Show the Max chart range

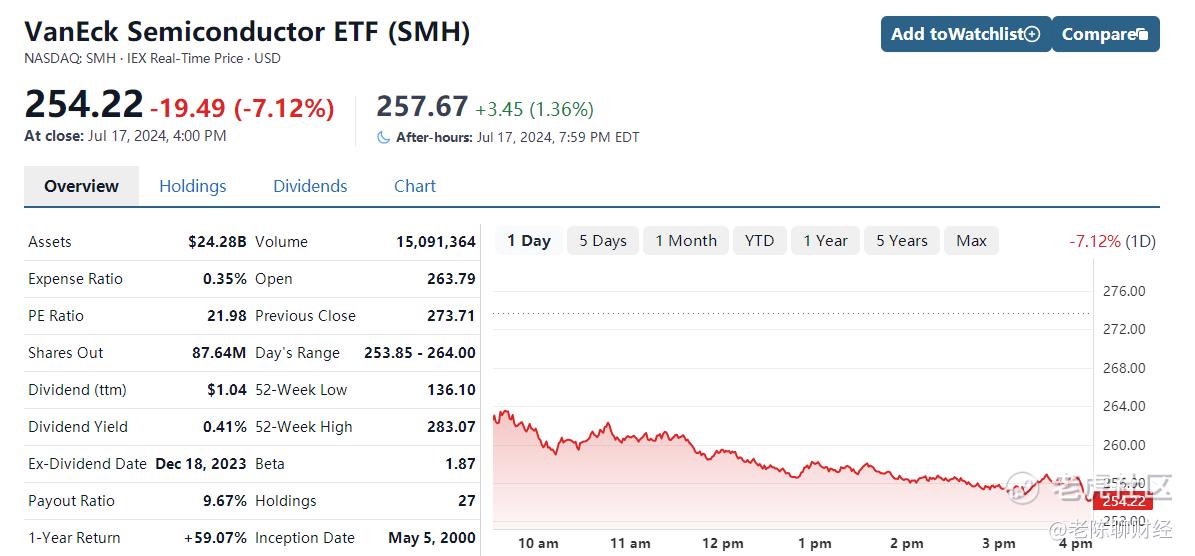click(972, 241)
